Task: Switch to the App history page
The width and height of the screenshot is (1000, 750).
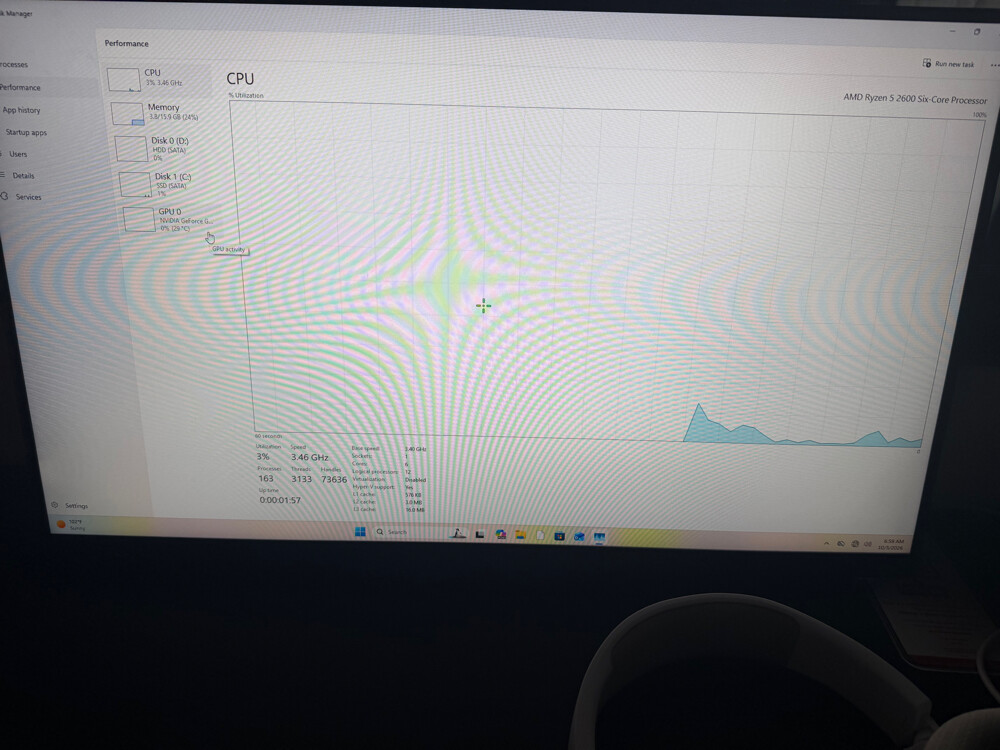Action: click(21, 110)
